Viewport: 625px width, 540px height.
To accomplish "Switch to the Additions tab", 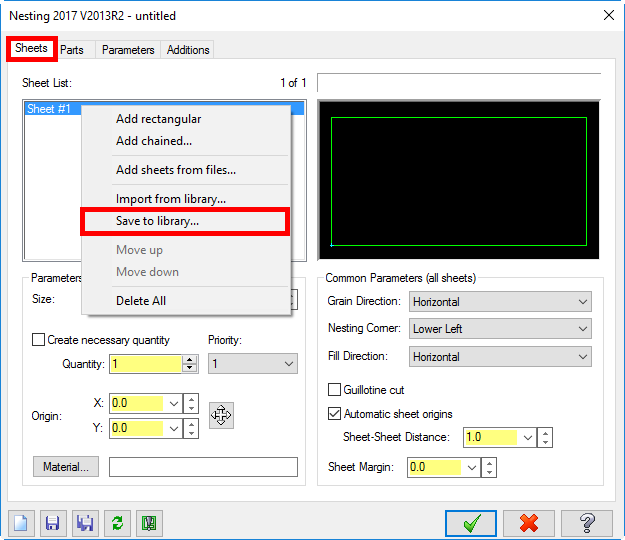I will pos(188,50).
